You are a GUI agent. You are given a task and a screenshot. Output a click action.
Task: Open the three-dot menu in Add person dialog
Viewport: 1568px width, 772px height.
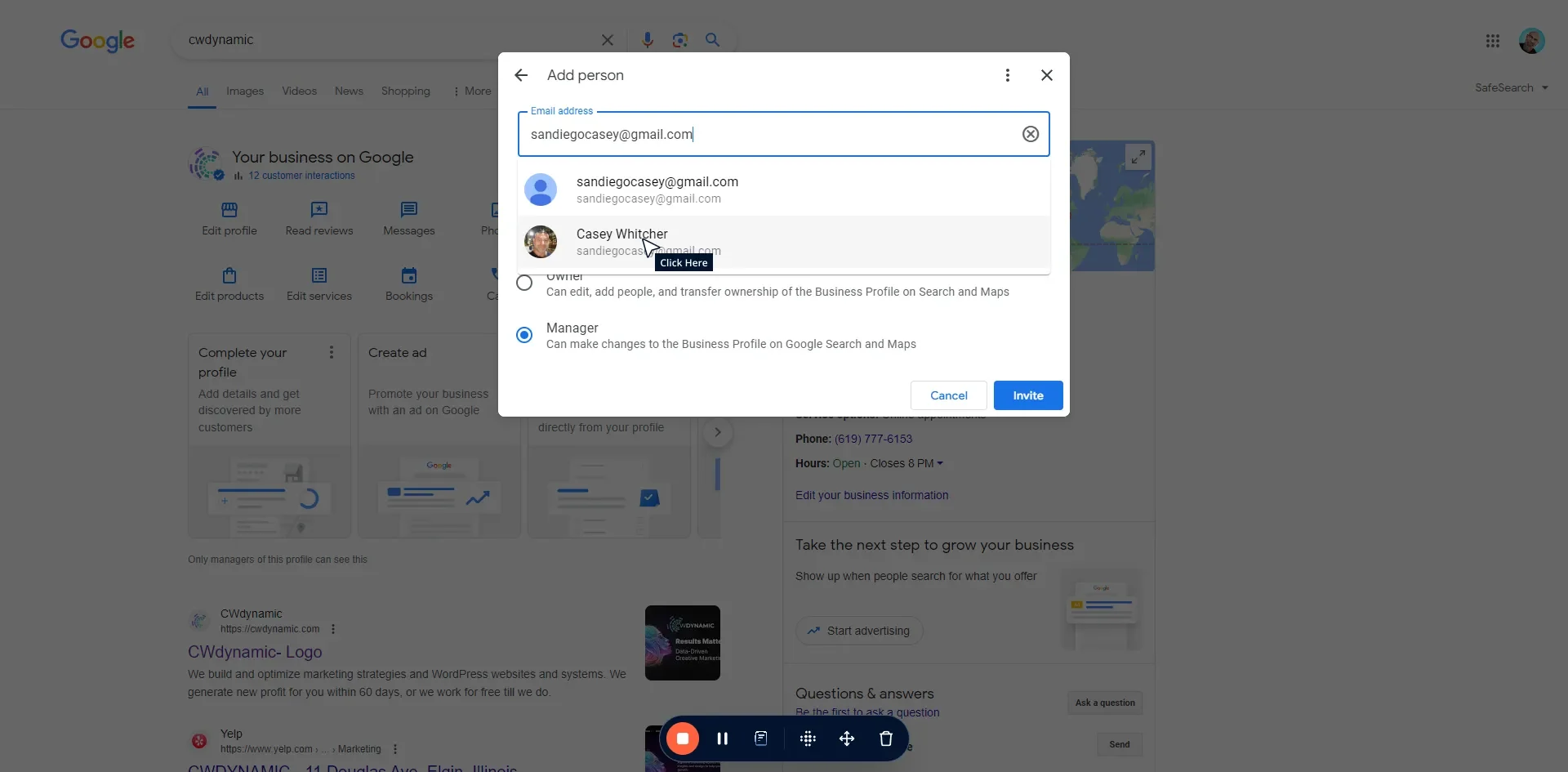tap(1007, 75)
